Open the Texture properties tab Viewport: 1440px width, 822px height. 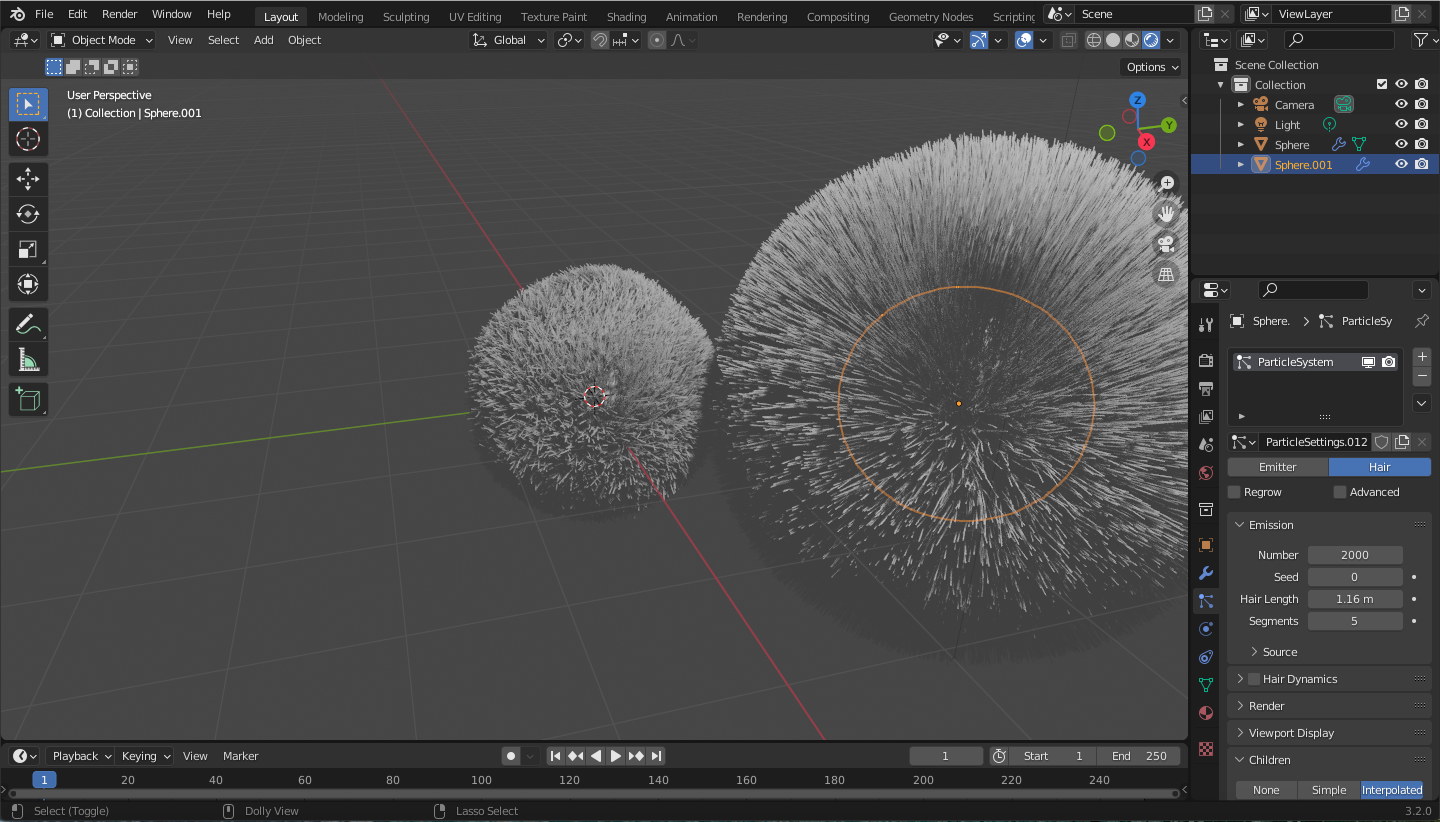[x=1206, y=748]
